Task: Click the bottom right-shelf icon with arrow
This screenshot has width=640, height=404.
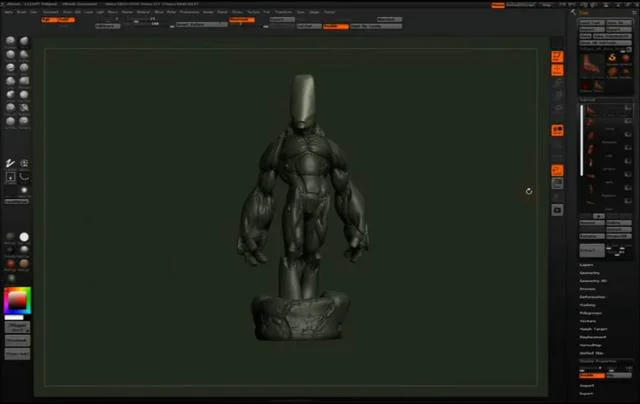Action: [557, 210]
